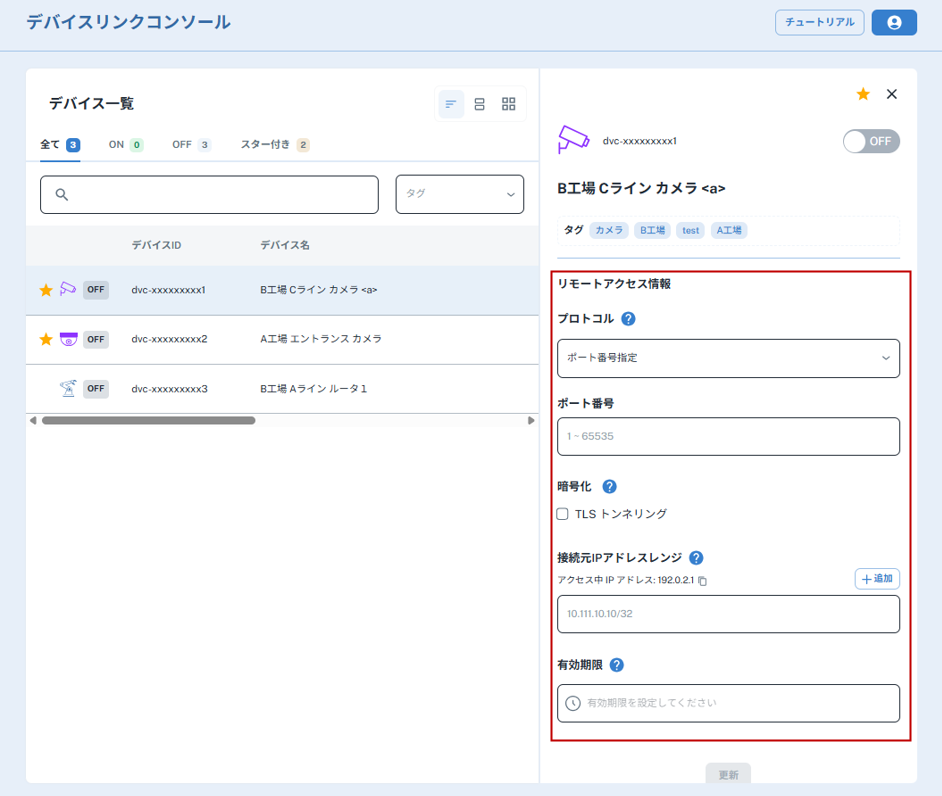The width and height of the screenshot is (942, 796).
Task: Unstar the dvc-xxxxxxxxx2 device row
Action: pos(45,339)
